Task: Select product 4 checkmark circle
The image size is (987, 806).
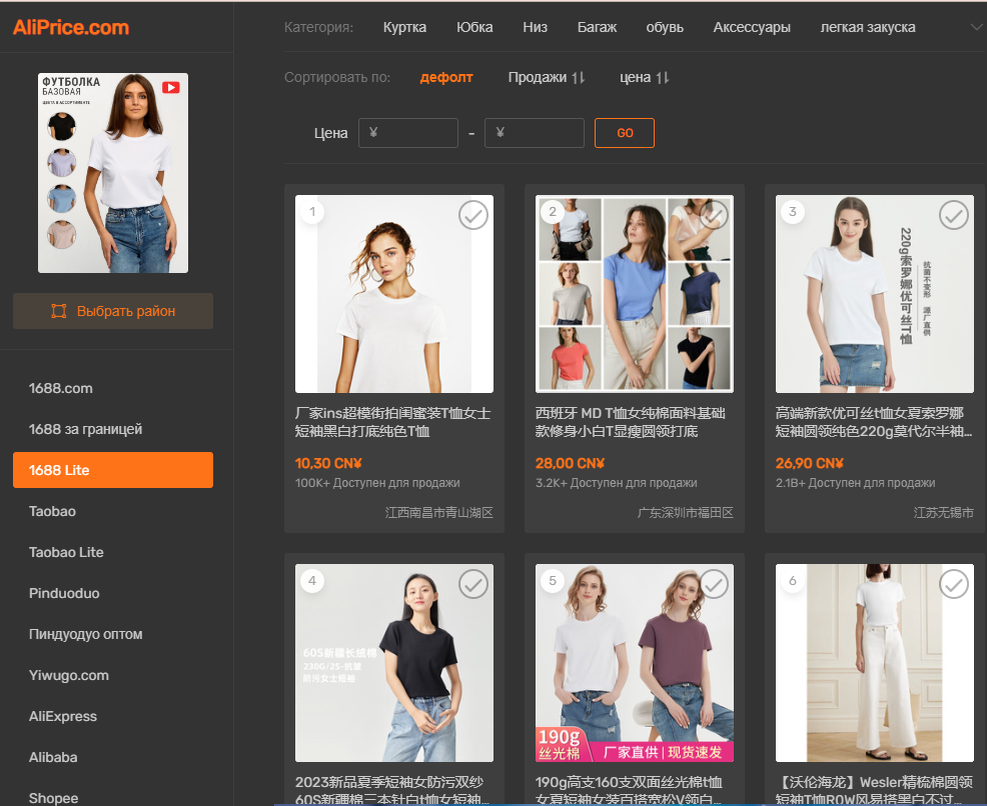Action: [473, 584]
